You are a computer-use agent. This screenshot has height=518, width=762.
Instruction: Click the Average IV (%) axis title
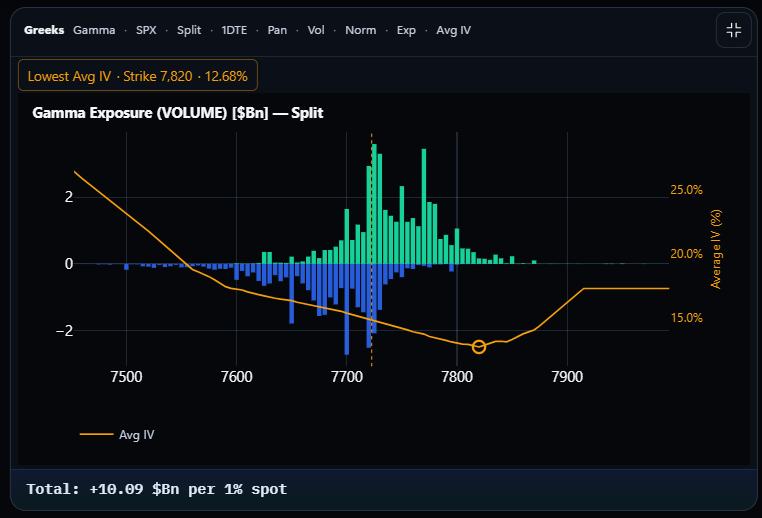[x=716, y=249]
